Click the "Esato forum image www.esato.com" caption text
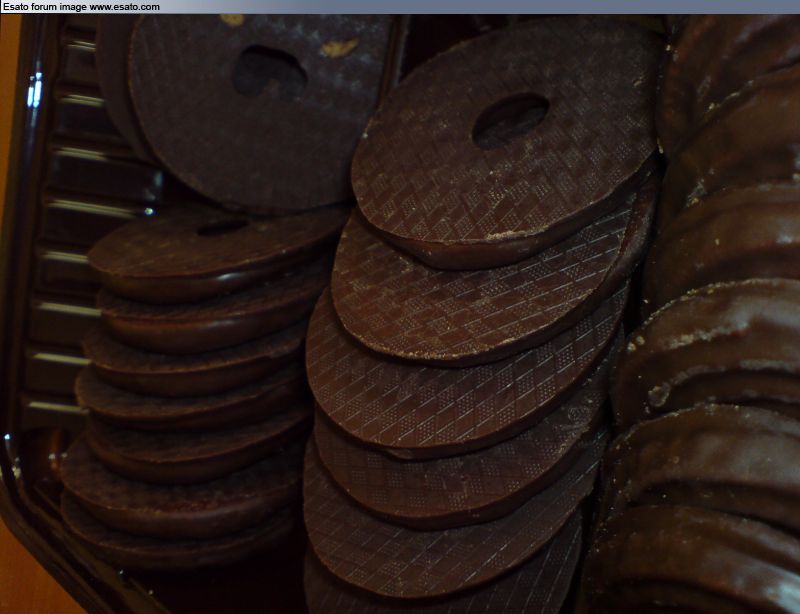 81,7
